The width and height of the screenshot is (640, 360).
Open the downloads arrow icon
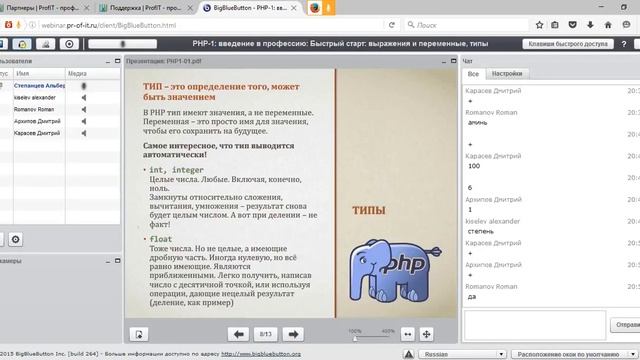590,25
